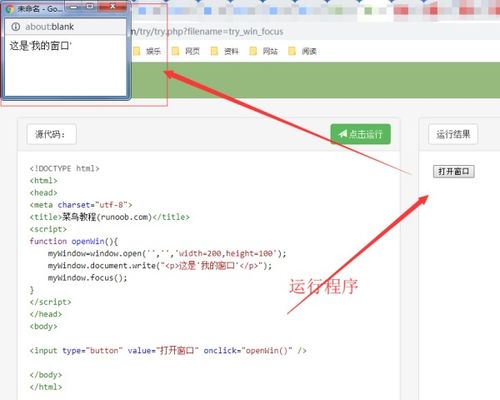The height and width of the screenshot is (400, 500).
Task: Click the title tag line 菜鸟教程(runoob.com)
Action: click(x=110, y=217)
